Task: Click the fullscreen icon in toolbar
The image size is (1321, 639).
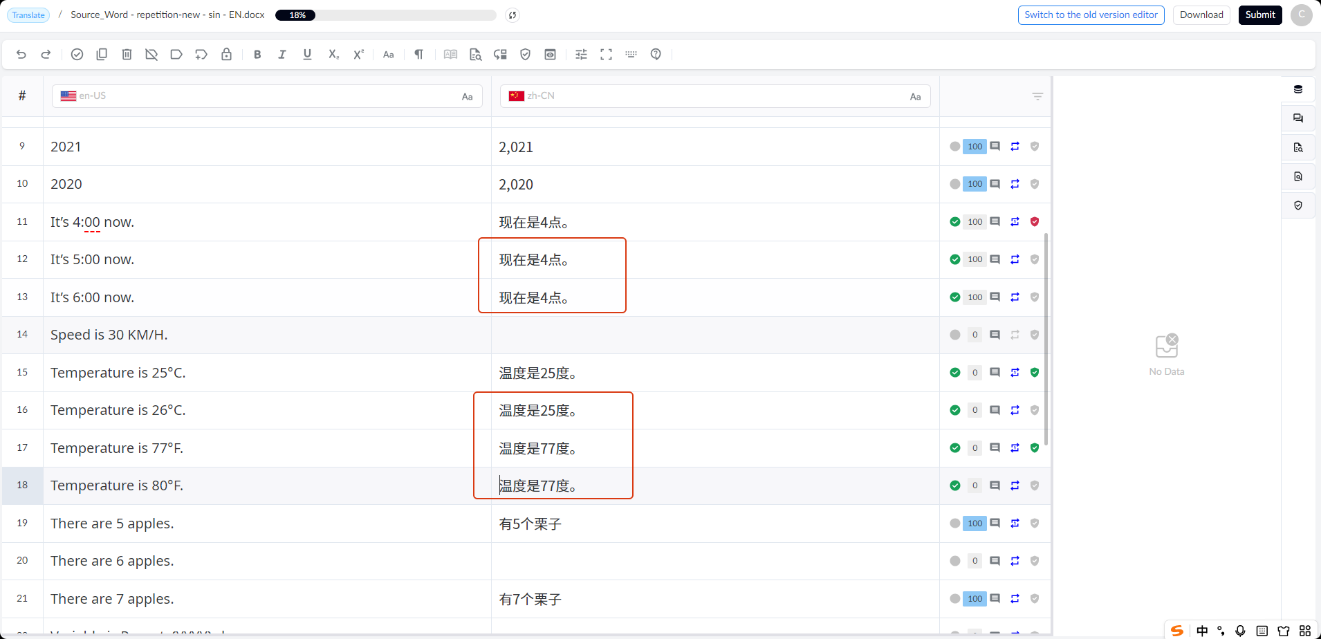Action: [606, 54]
